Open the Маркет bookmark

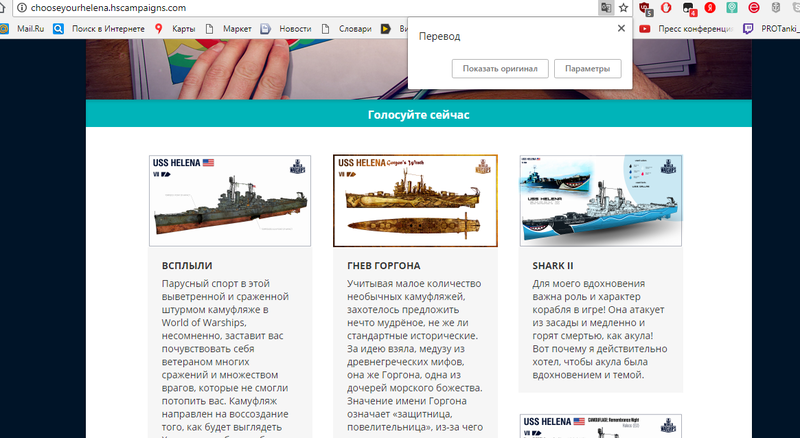(229, 29)
